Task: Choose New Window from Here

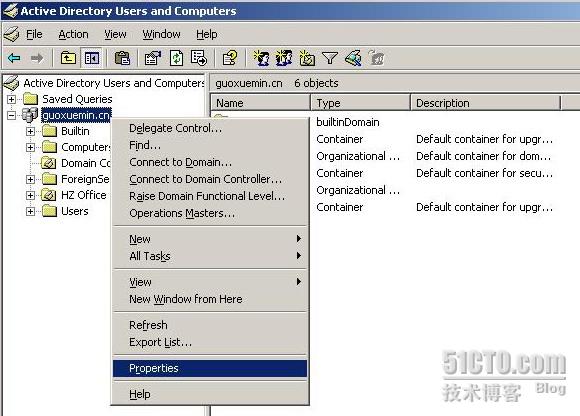Action: coord(210,299)
